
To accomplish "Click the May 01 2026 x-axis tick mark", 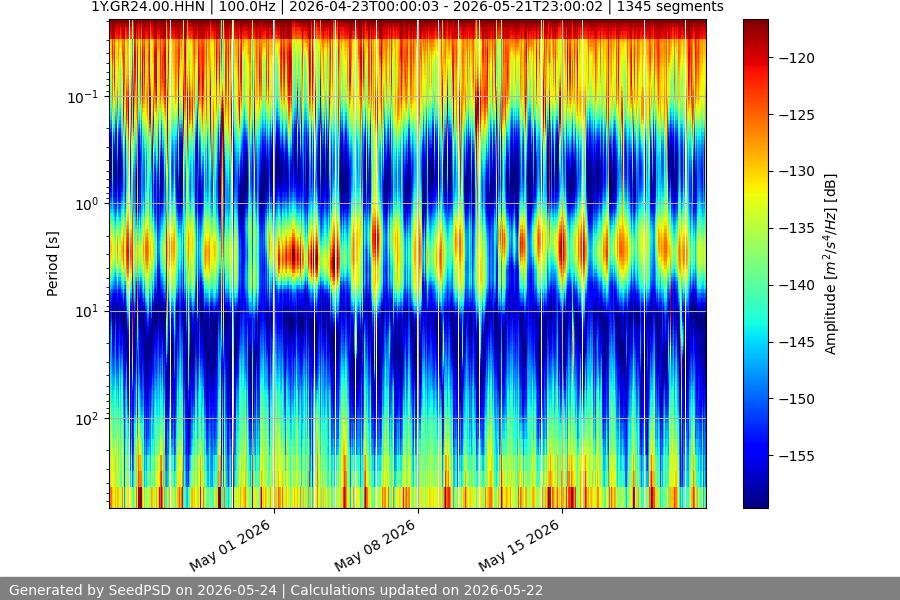I will (x=274, y=510).
